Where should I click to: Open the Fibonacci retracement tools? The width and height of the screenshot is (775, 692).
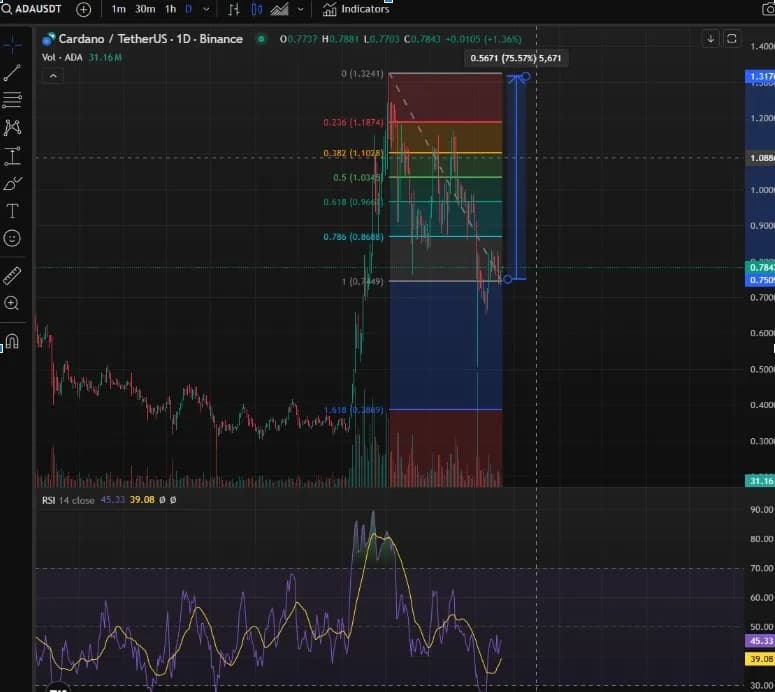12,100
